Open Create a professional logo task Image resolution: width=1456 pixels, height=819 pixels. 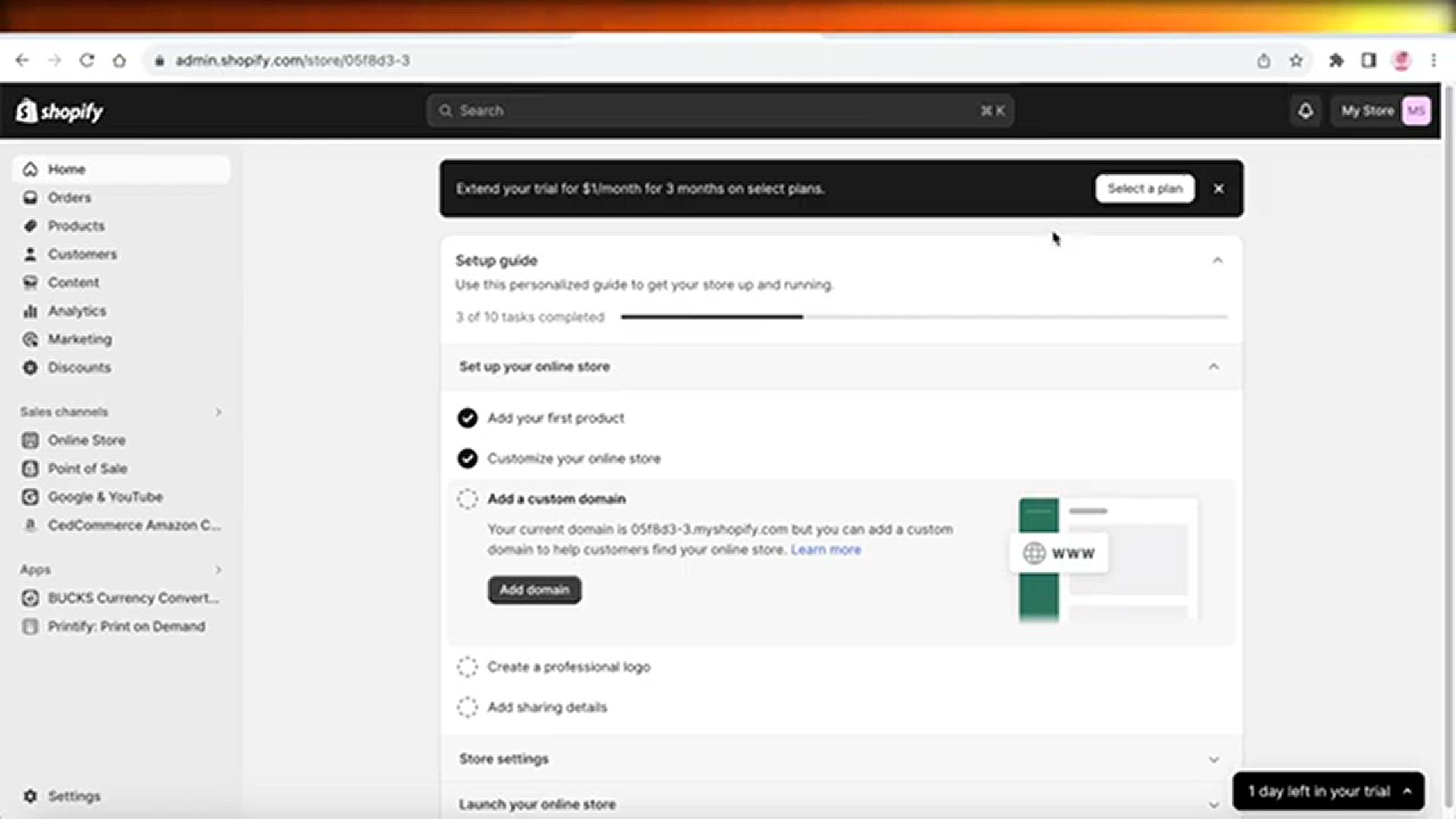click(x=569, y=667)
